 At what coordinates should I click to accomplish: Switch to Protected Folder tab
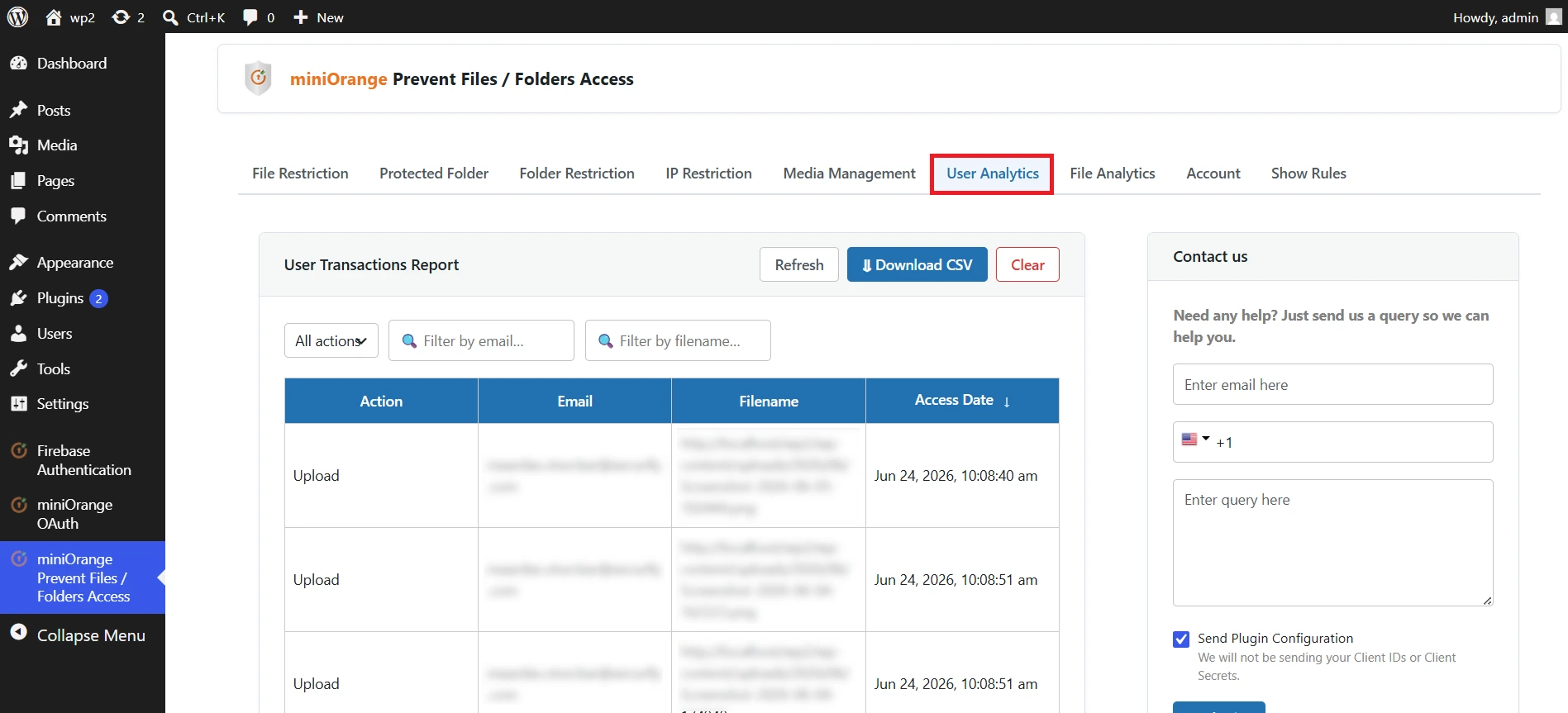(434, 173)
